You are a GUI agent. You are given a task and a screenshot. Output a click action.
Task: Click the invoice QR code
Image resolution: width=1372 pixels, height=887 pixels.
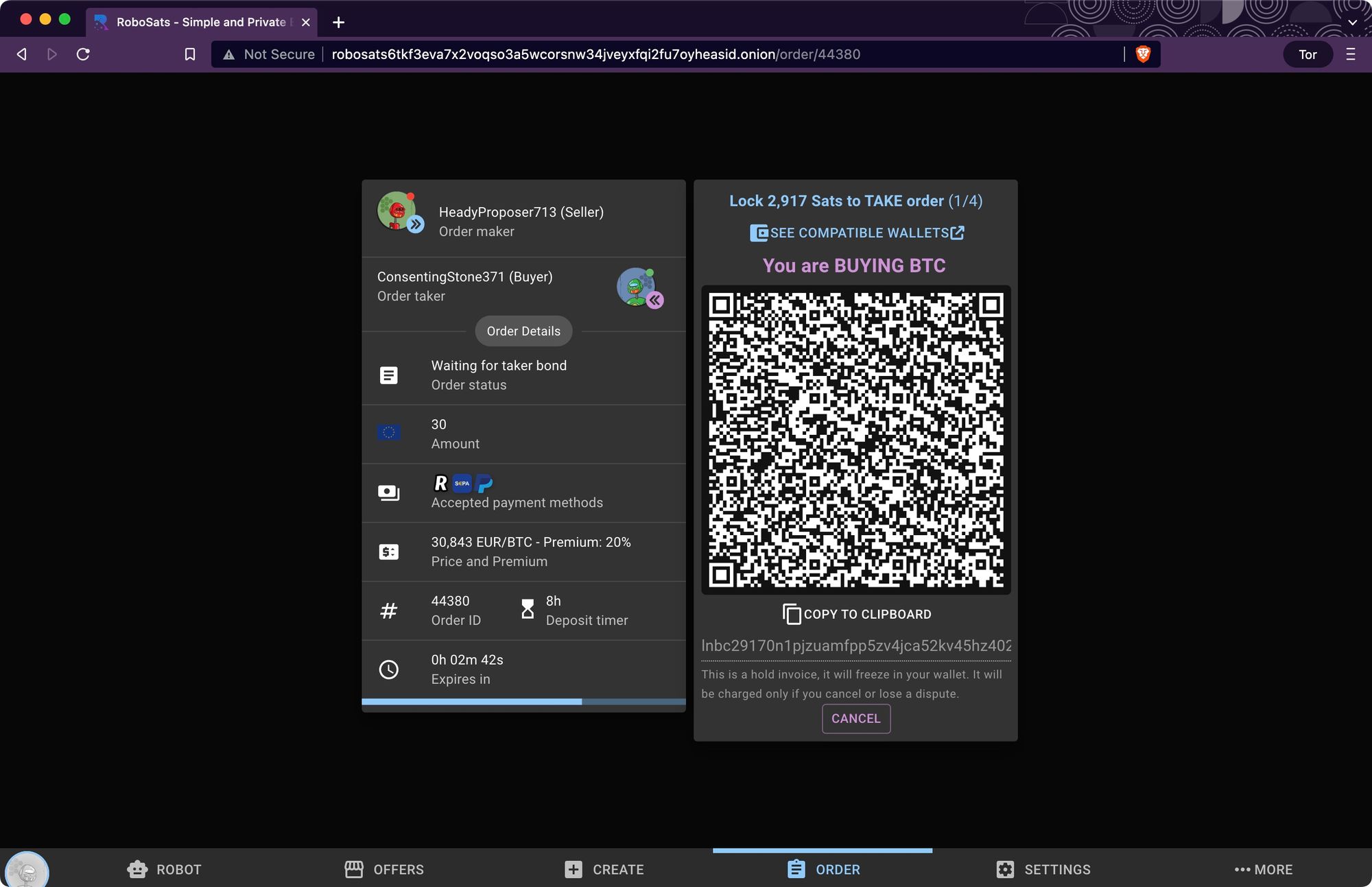pos(856,440)
